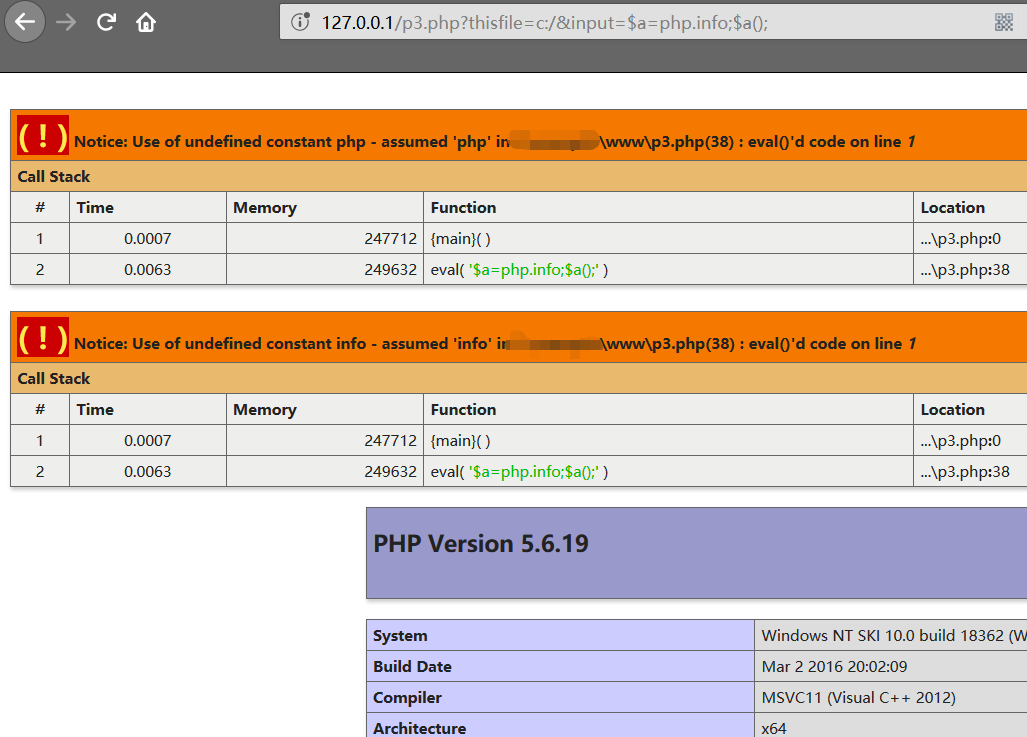1027x737 pixels.
Task: Focus the address bar URL field
Action: (640, 22)
